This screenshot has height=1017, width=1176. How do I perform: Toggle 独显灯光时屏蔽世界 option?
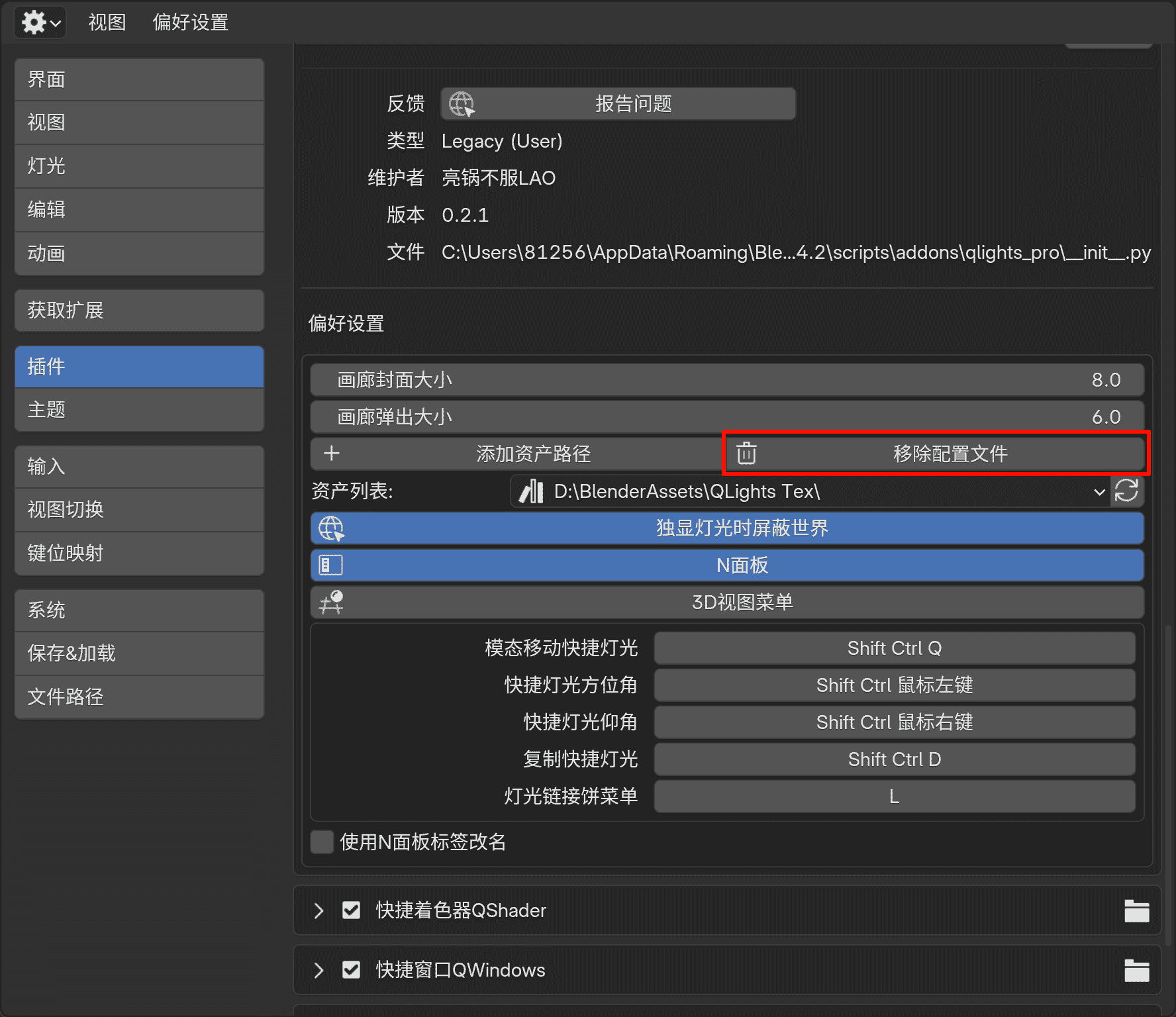tap(727, 528)
